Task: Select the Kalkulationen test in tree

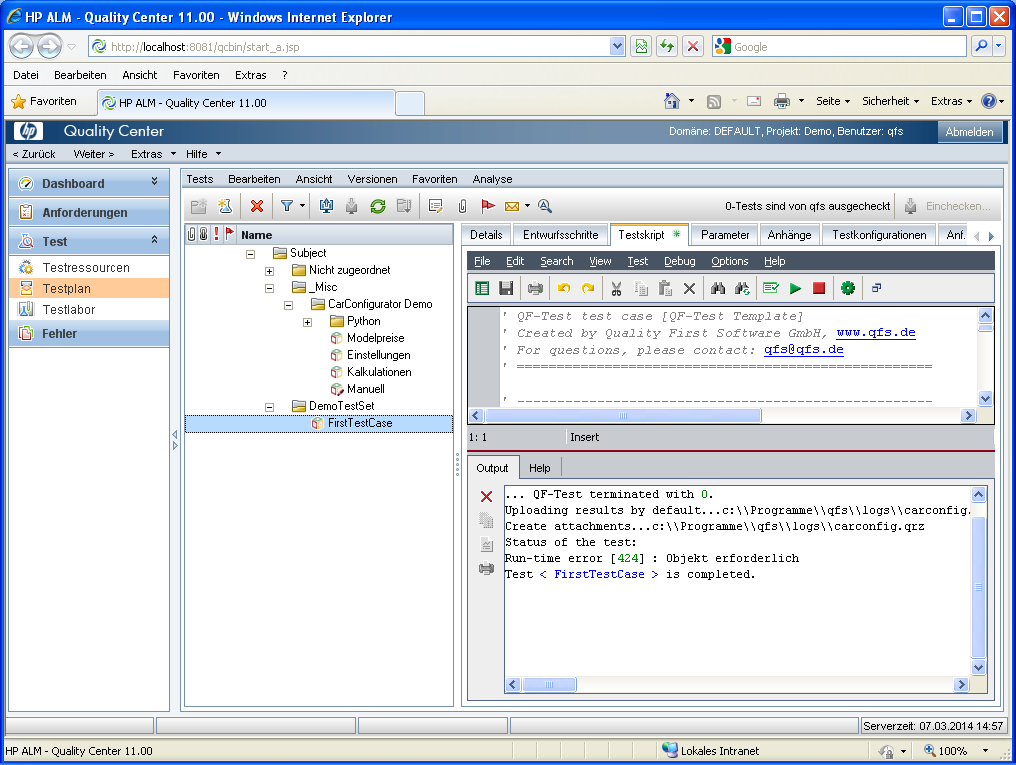Action: [379, 372]
